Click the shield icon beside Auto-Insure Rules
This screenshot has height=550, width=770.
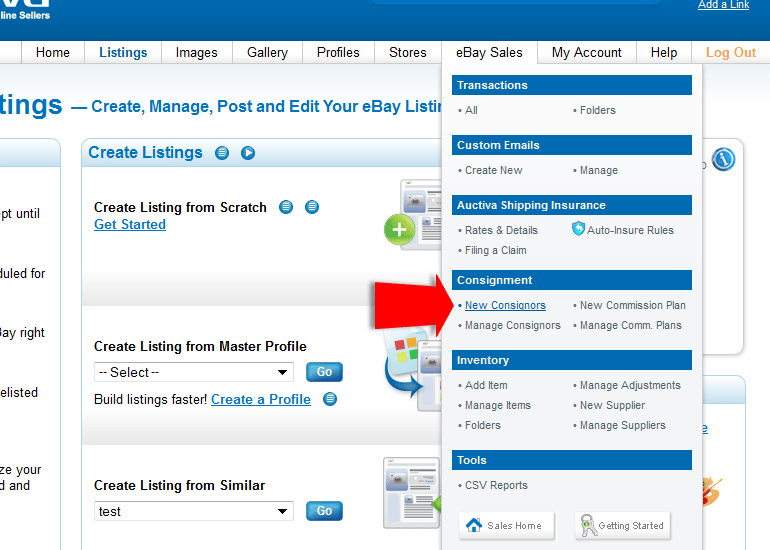click(x=578, y=228)
